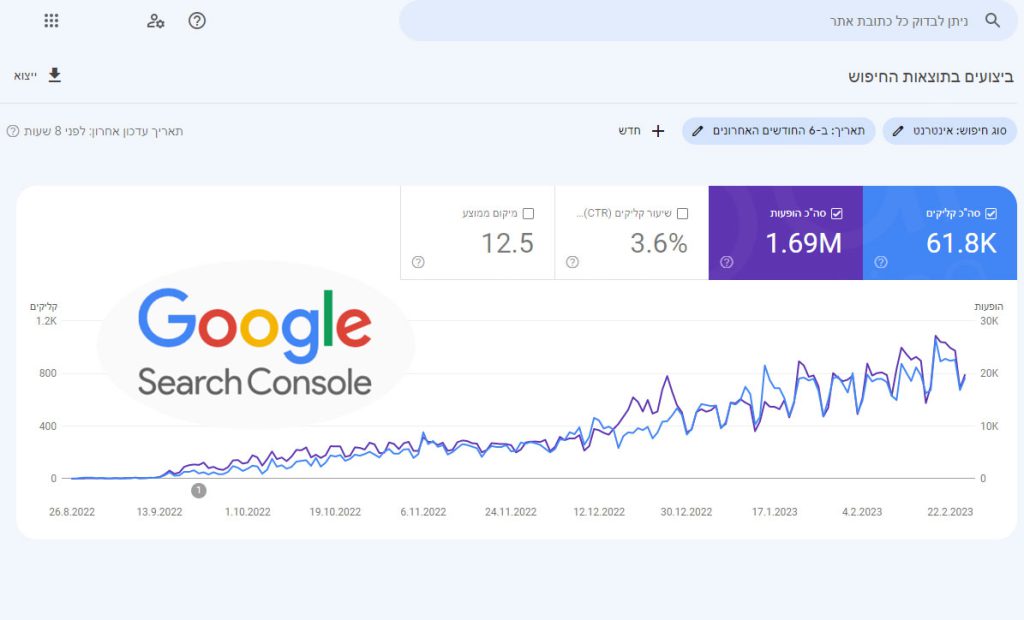Focus the URL inspection search field
1024x620 pixels.
[x=708, y=21]
